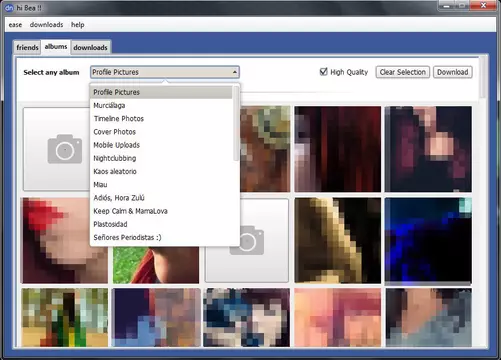Open the help menu

pos(77,25)
